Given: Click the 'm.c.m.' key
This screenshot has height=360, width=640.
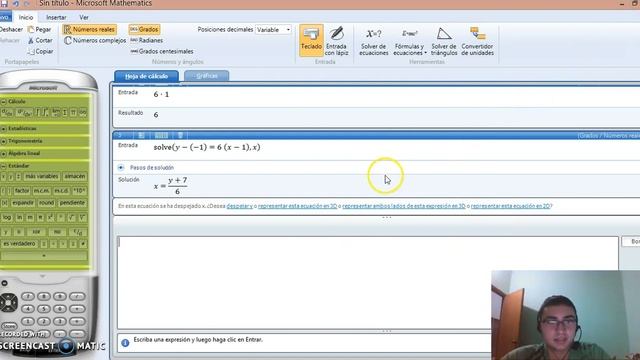Looking at the screenshot, I should (x=41, y=191).
